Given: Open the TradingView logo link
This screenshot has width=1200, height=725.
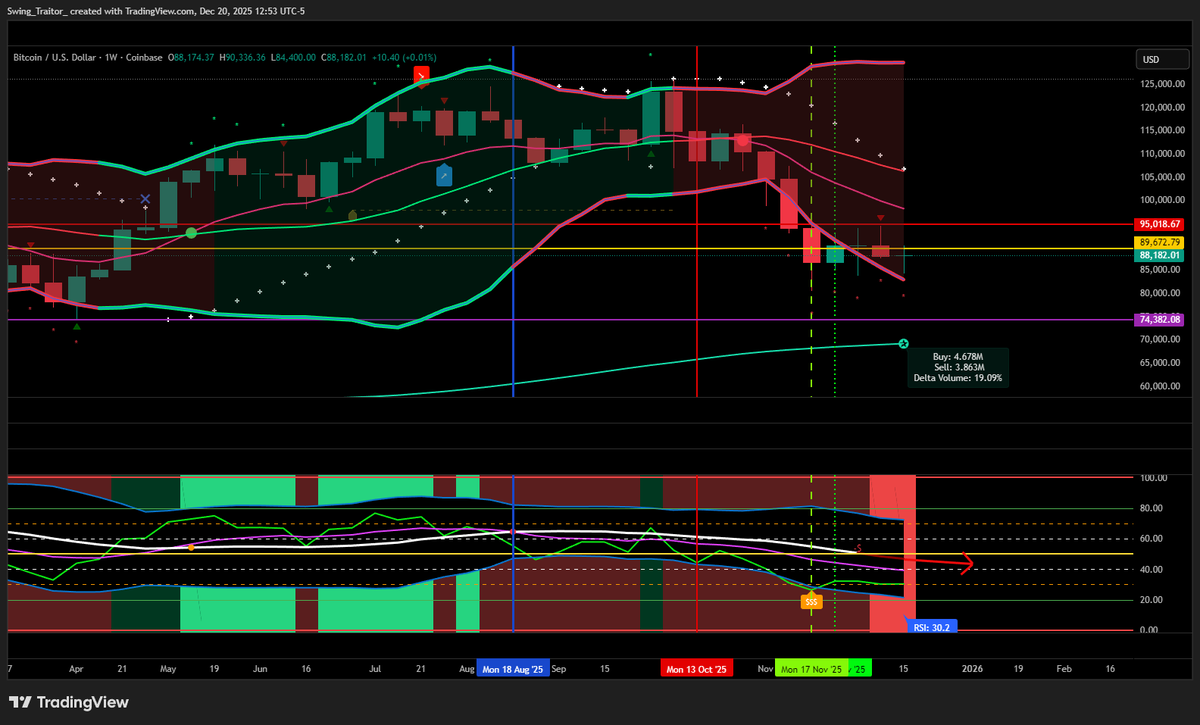Looking at the screenshot, I should [69, 702].
